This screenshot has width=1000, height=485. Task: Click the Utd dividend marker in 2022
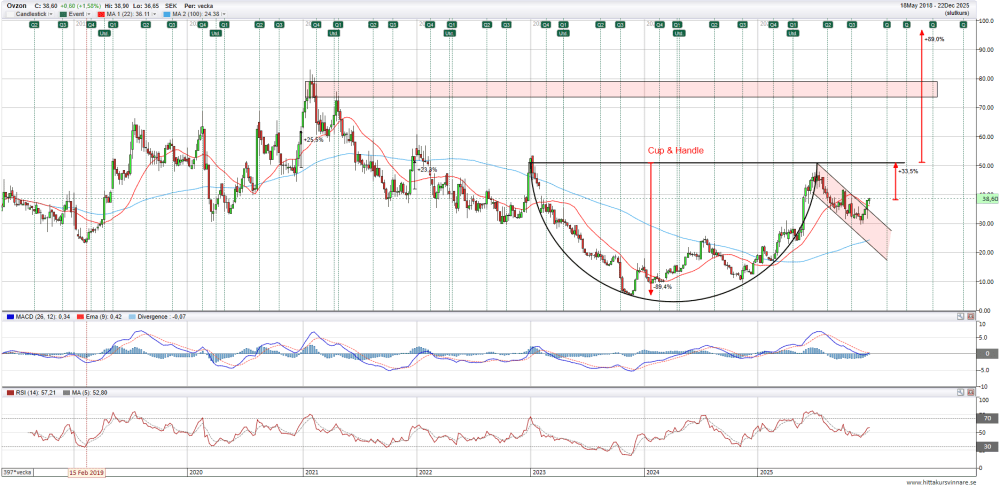(x=451, y=33)
